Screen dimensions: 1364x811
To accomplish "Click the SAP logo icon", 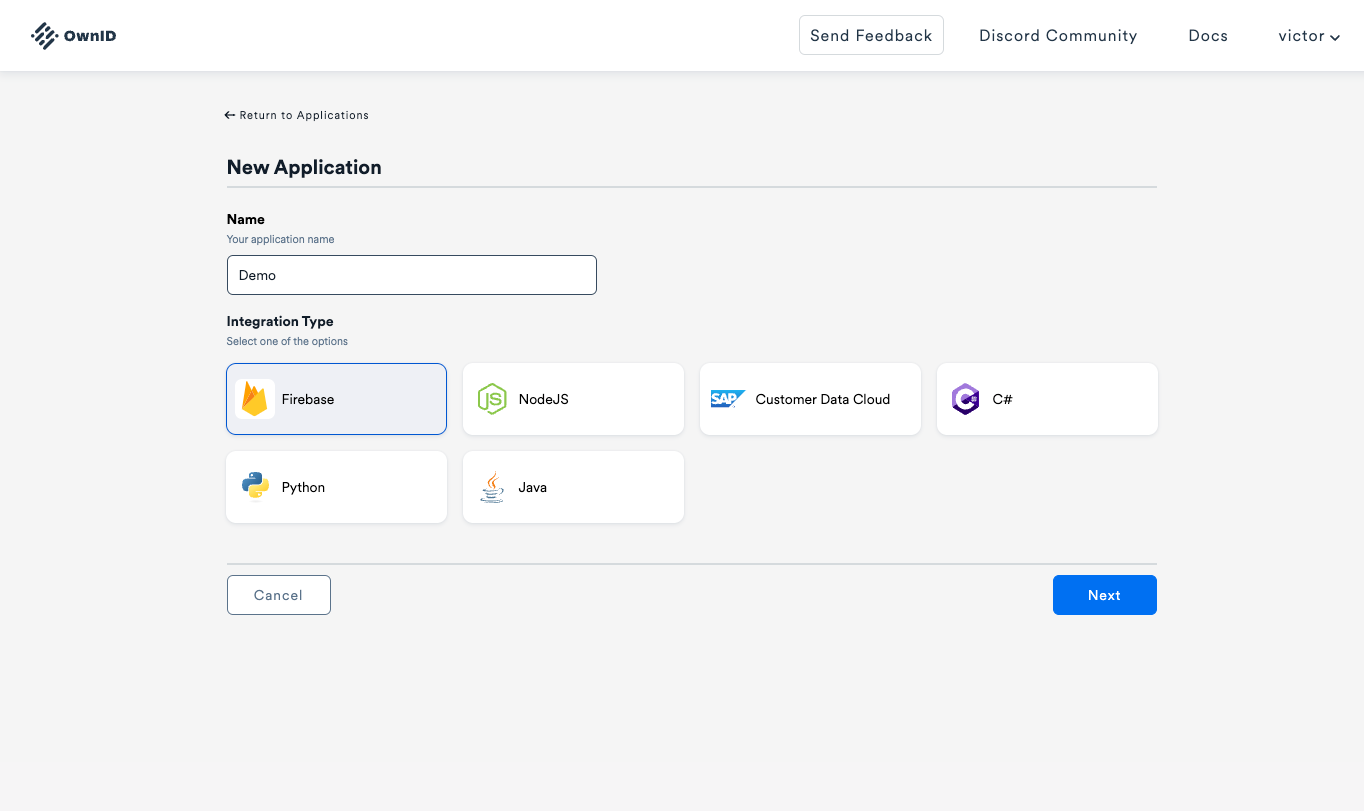I will (x=728, y=399).
